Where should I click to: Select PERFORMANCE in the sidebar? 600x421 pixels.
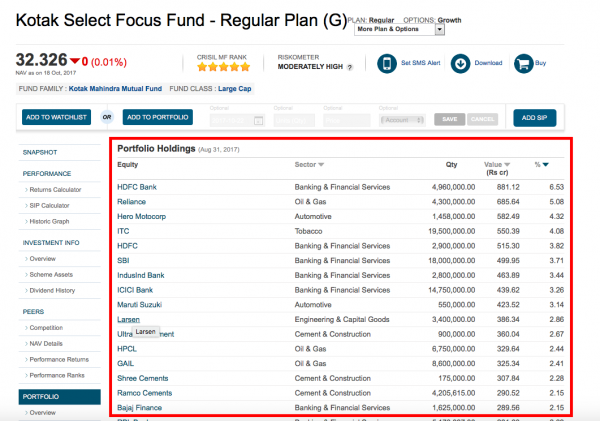(x=47, y=174)
